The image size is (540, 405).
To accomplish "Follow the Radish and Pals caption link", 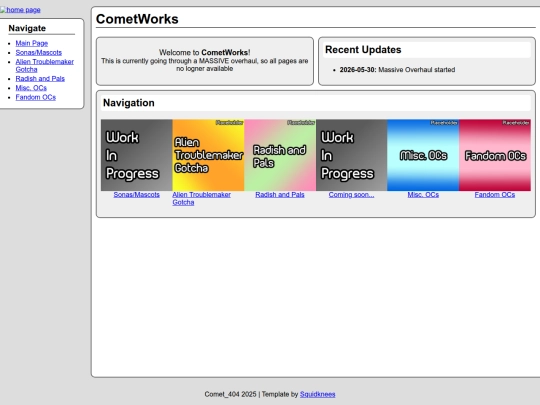I will [x=280, y=195].
